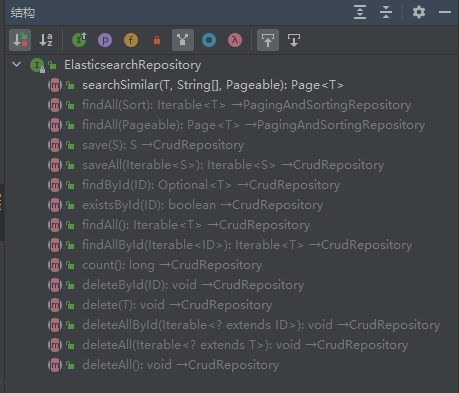Click method icon beside findById(ID)
This screenshot has height=393, width=459.
pyautogui.click(x=55, y=185)
